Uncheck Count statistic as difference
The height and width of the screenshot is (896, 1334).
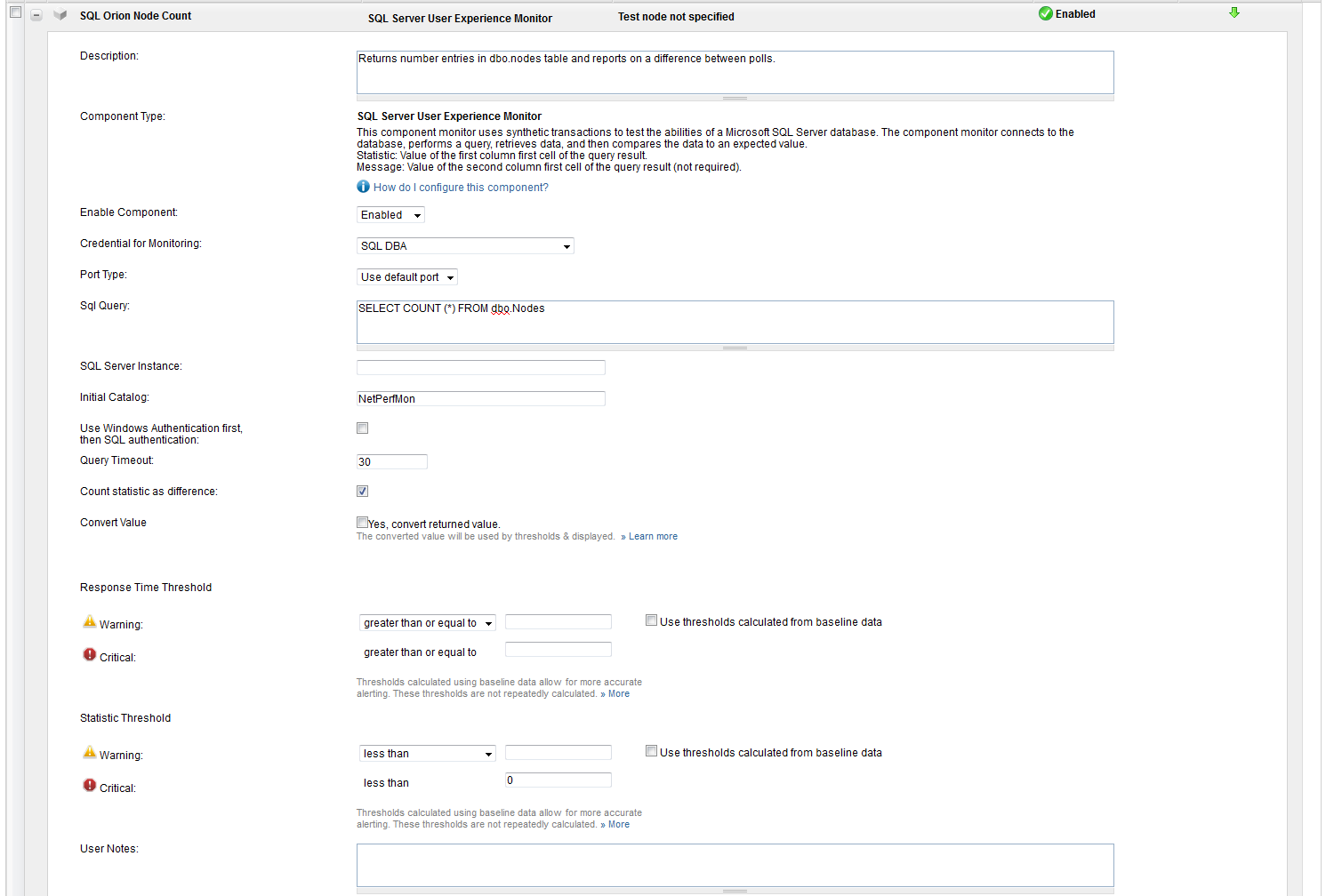pos(362,492)
